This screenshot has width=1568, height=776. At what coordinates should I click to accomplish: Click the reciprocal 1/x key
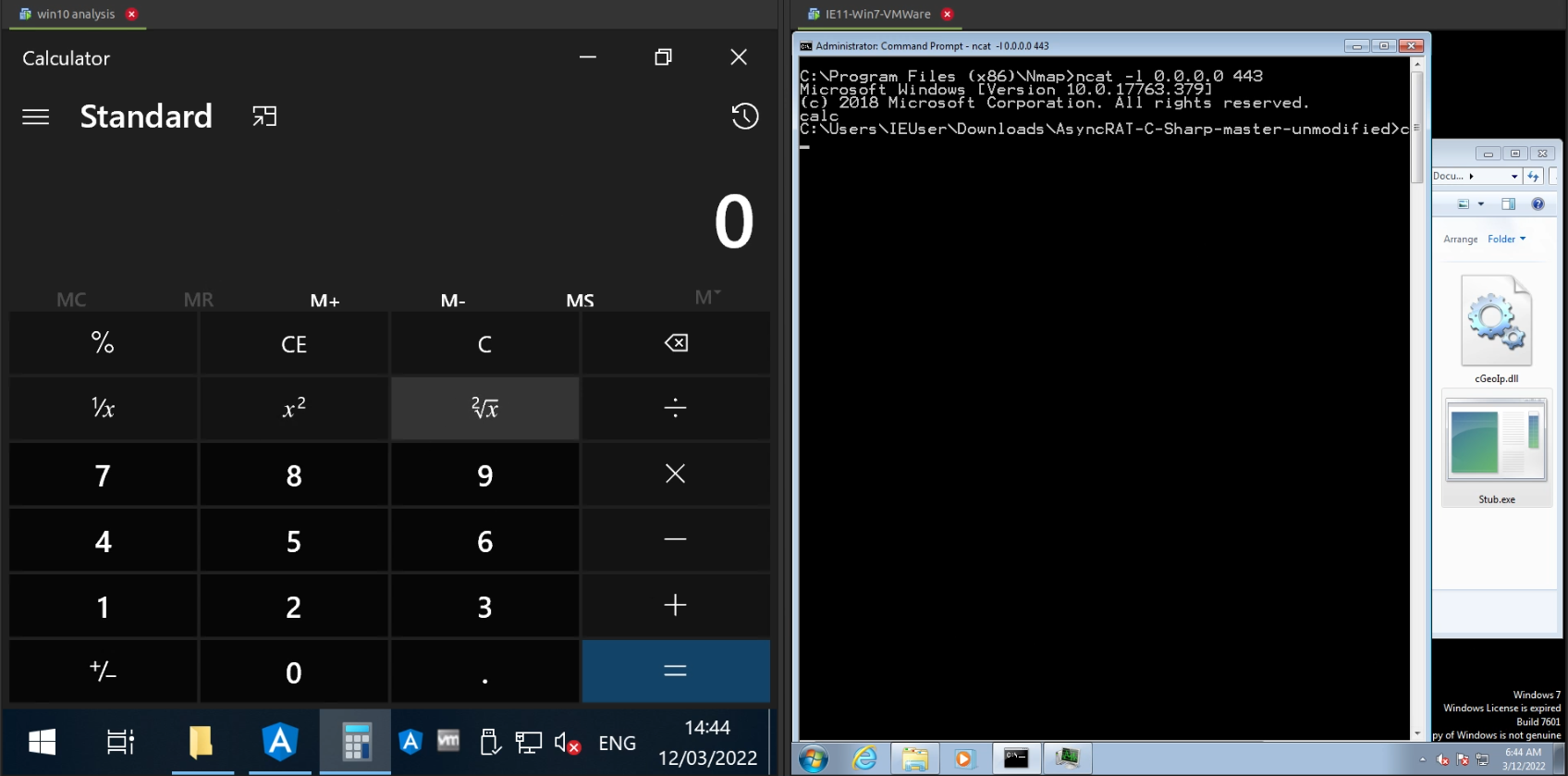(103, 408)
